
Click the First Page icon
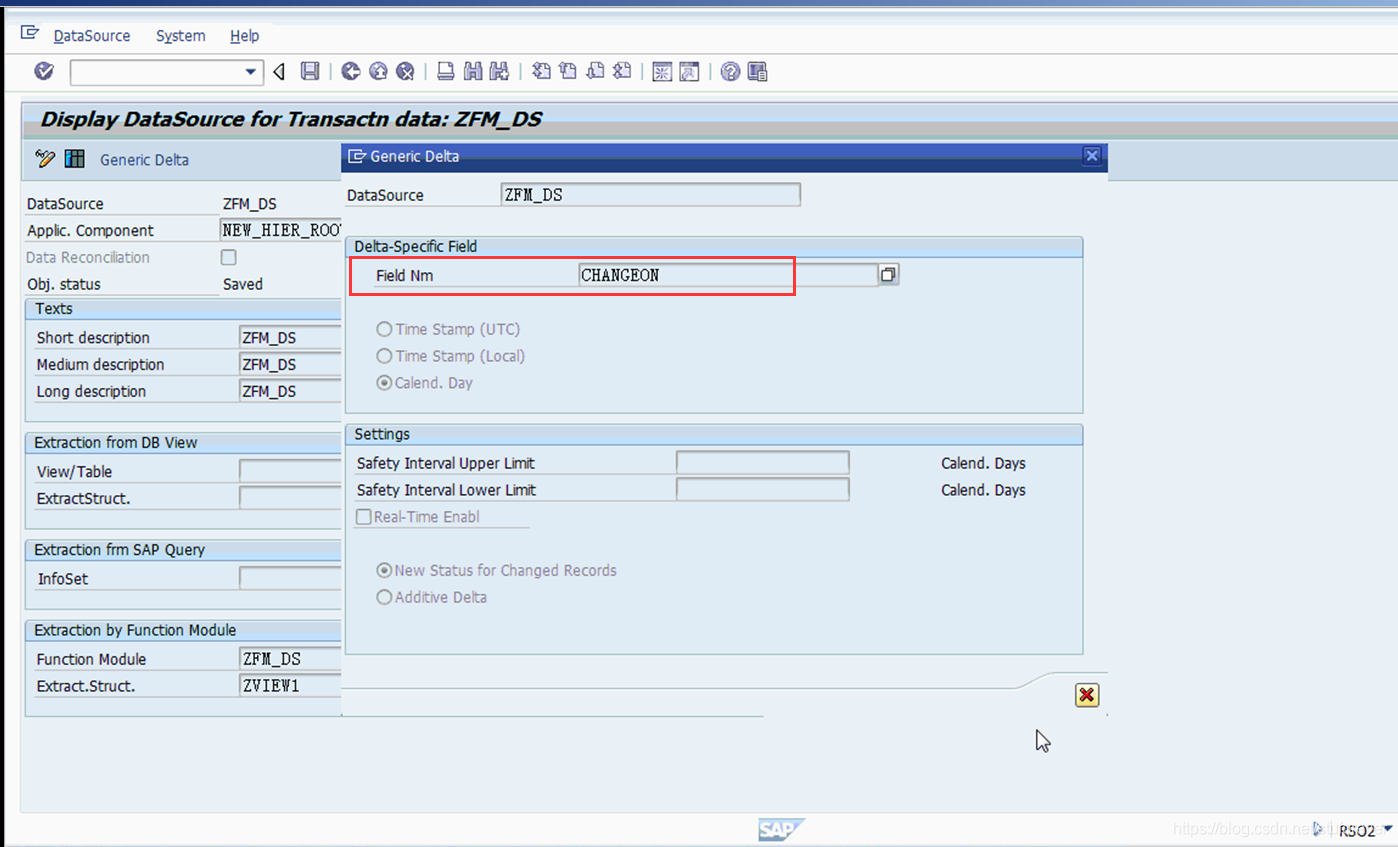541,71
